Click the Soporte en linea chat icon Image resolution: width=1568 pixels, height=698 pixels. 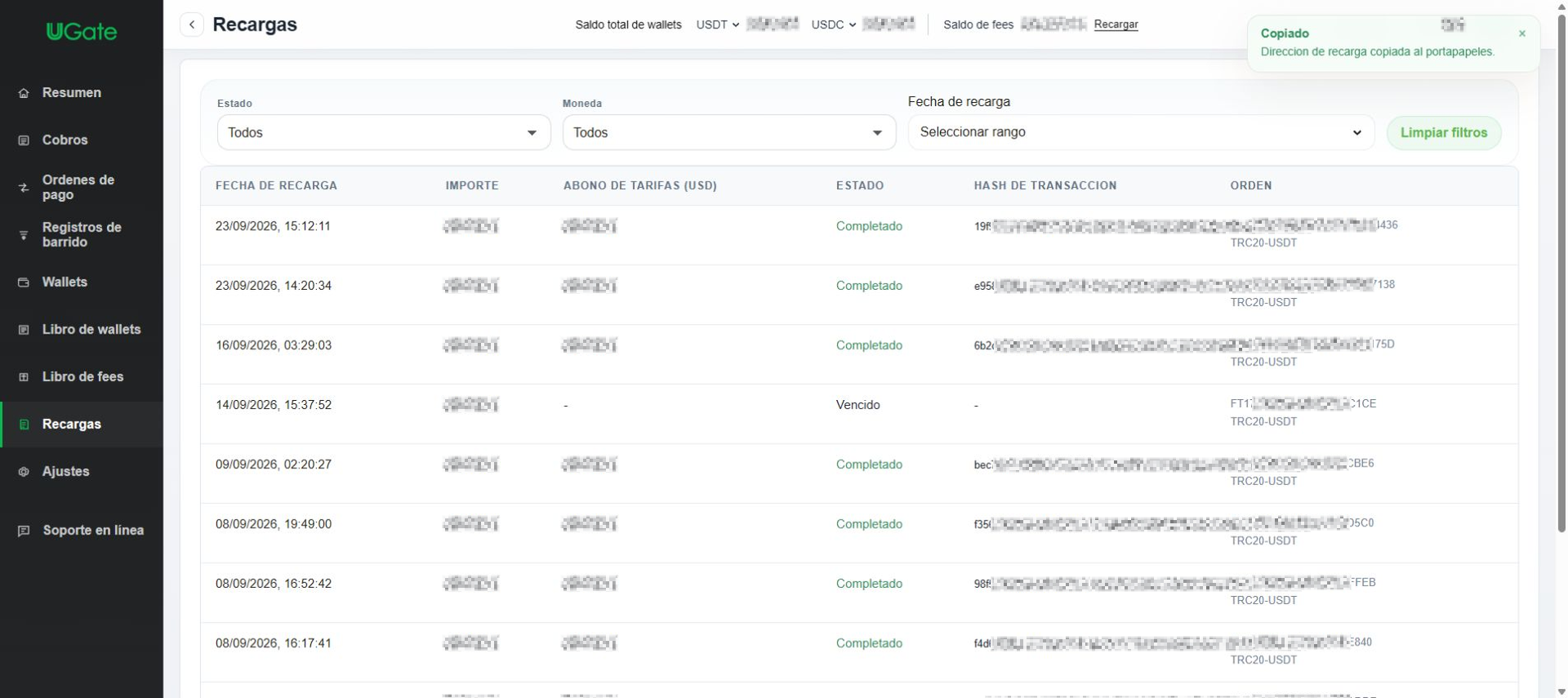point(24,531)
